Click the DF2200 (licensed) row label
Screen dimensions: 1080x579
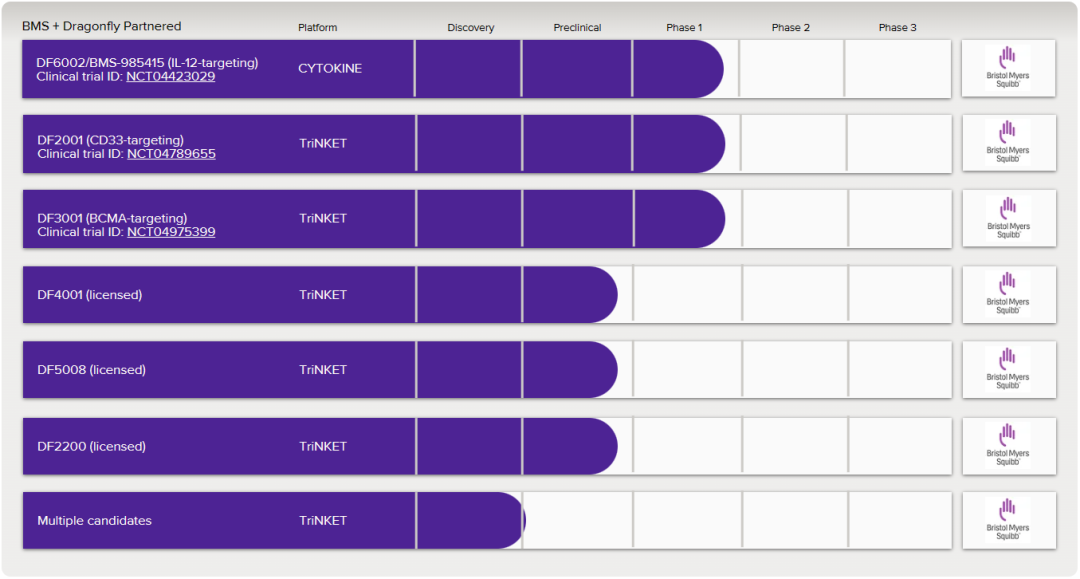click(x=91, y=446)
